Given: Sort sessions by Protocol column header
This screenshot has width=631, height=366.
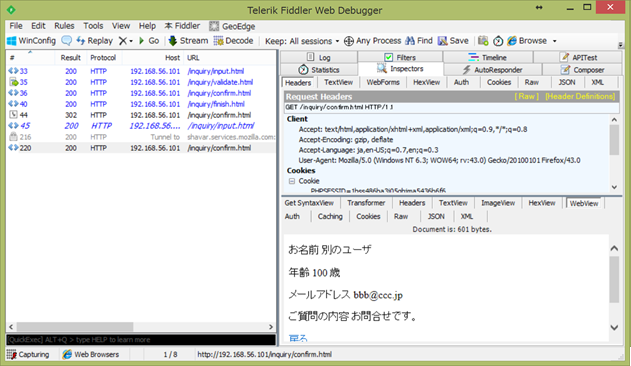Looking at the screenshot, I should [x=103, y=58].
